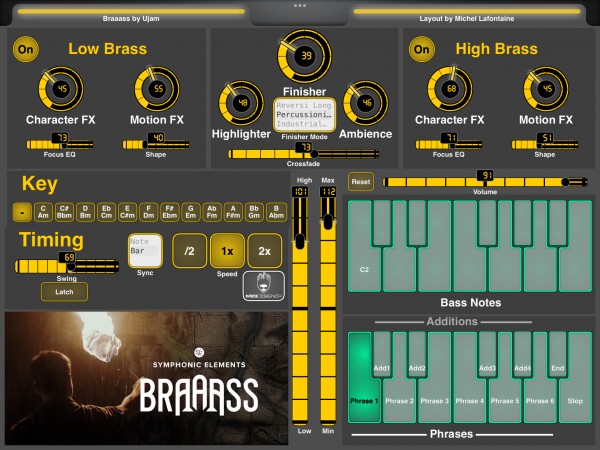Open the Sync picker

(145, 251)
